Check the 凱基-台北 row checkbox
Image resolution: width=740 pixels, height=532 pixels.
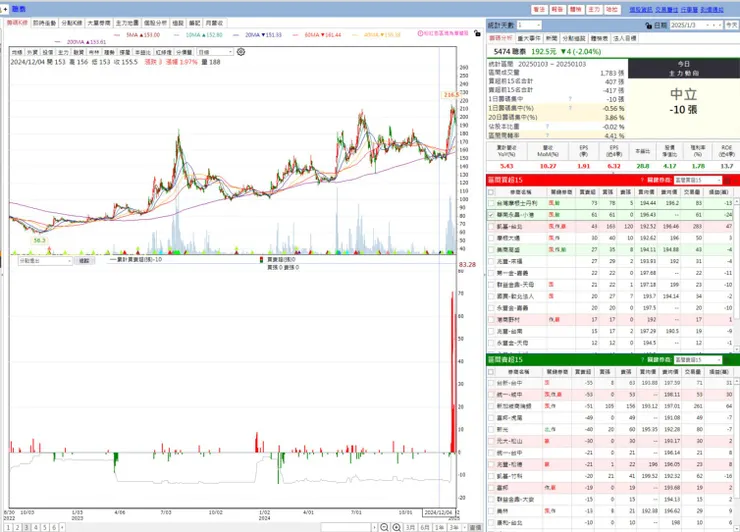491,227
